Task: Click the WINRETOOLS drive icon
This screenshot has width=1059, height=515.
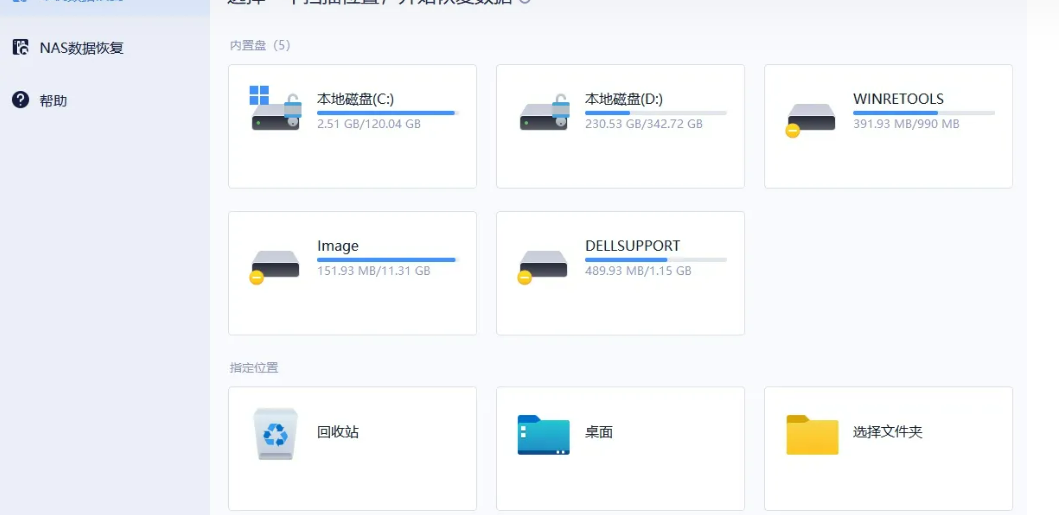Action: point(810,117)
